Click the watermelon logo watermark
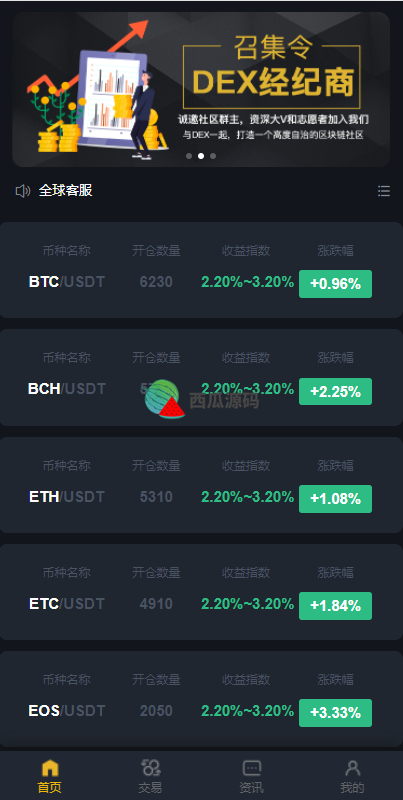 (164, 399)
